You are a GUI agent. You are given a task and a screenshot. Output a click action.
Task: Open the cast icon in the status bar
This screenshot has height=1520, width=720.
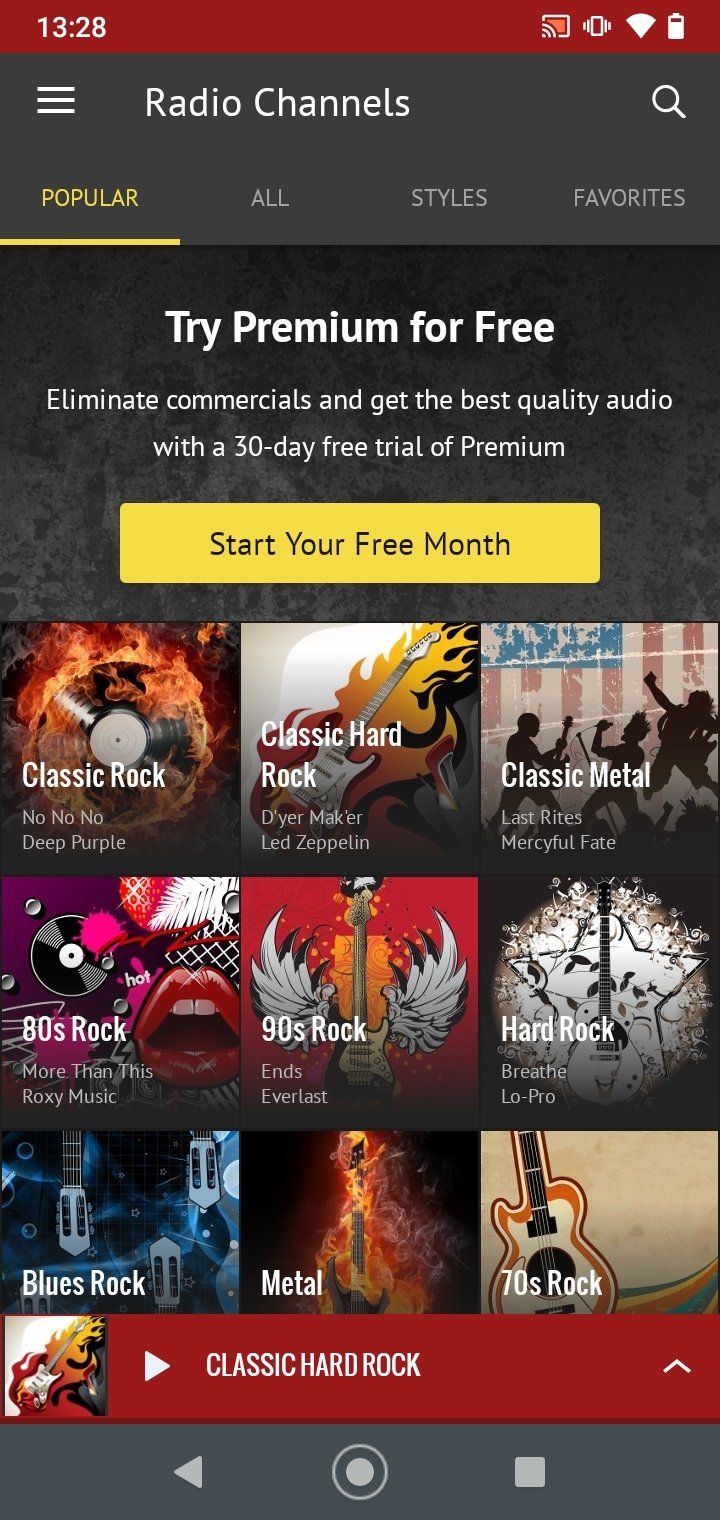pos(555,26)
